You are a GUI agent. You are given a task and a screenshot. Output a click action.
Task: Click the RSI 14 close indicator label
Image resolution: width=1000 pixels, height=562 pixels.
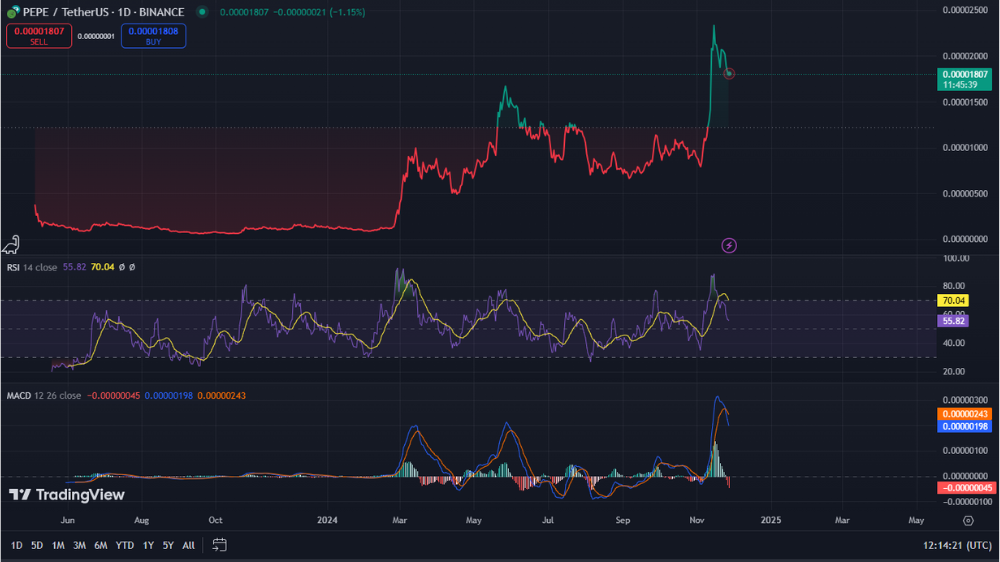tap(32, 267)
